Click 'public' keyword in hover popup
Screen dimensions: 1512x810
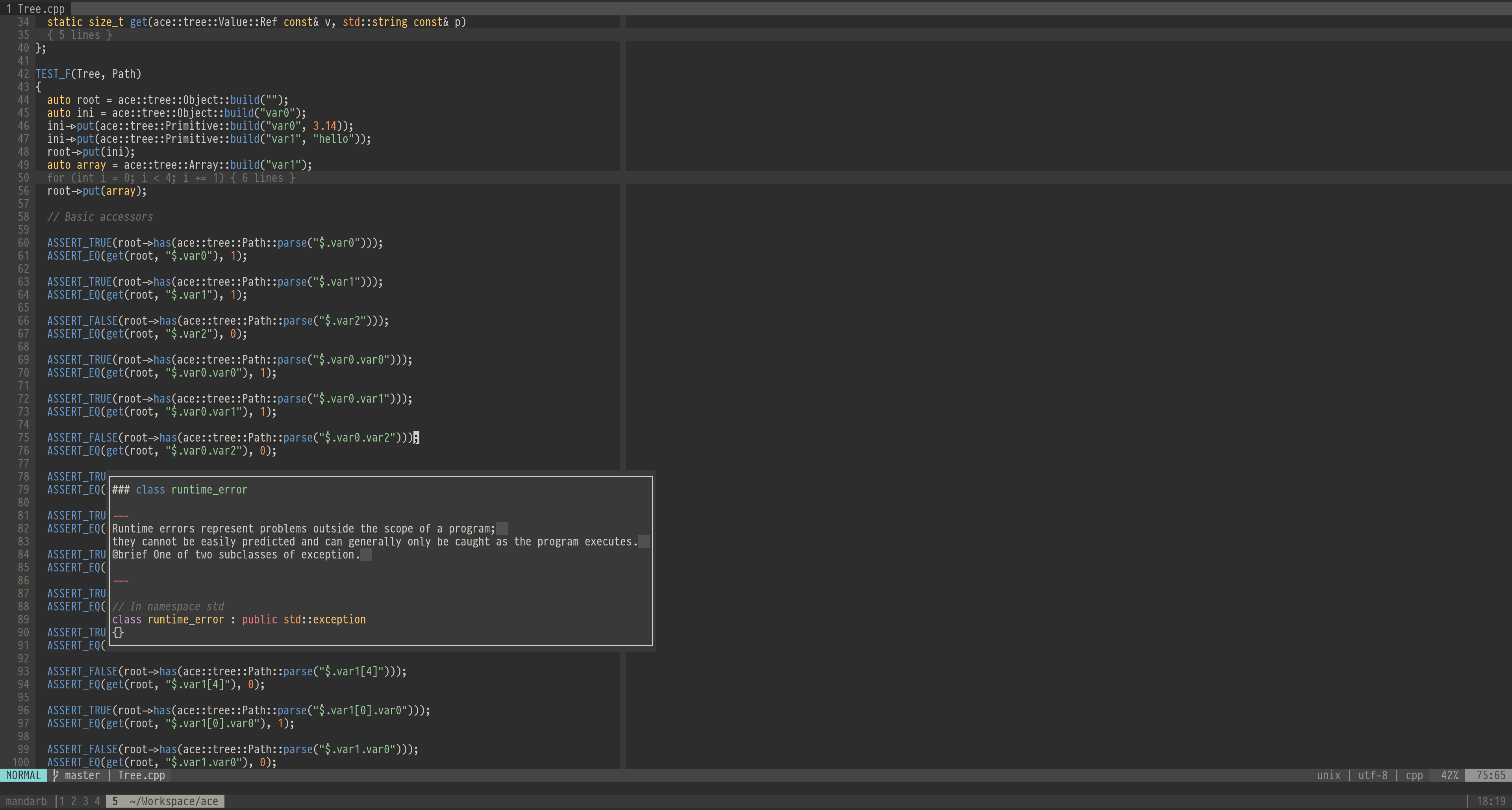click(259, 620)
